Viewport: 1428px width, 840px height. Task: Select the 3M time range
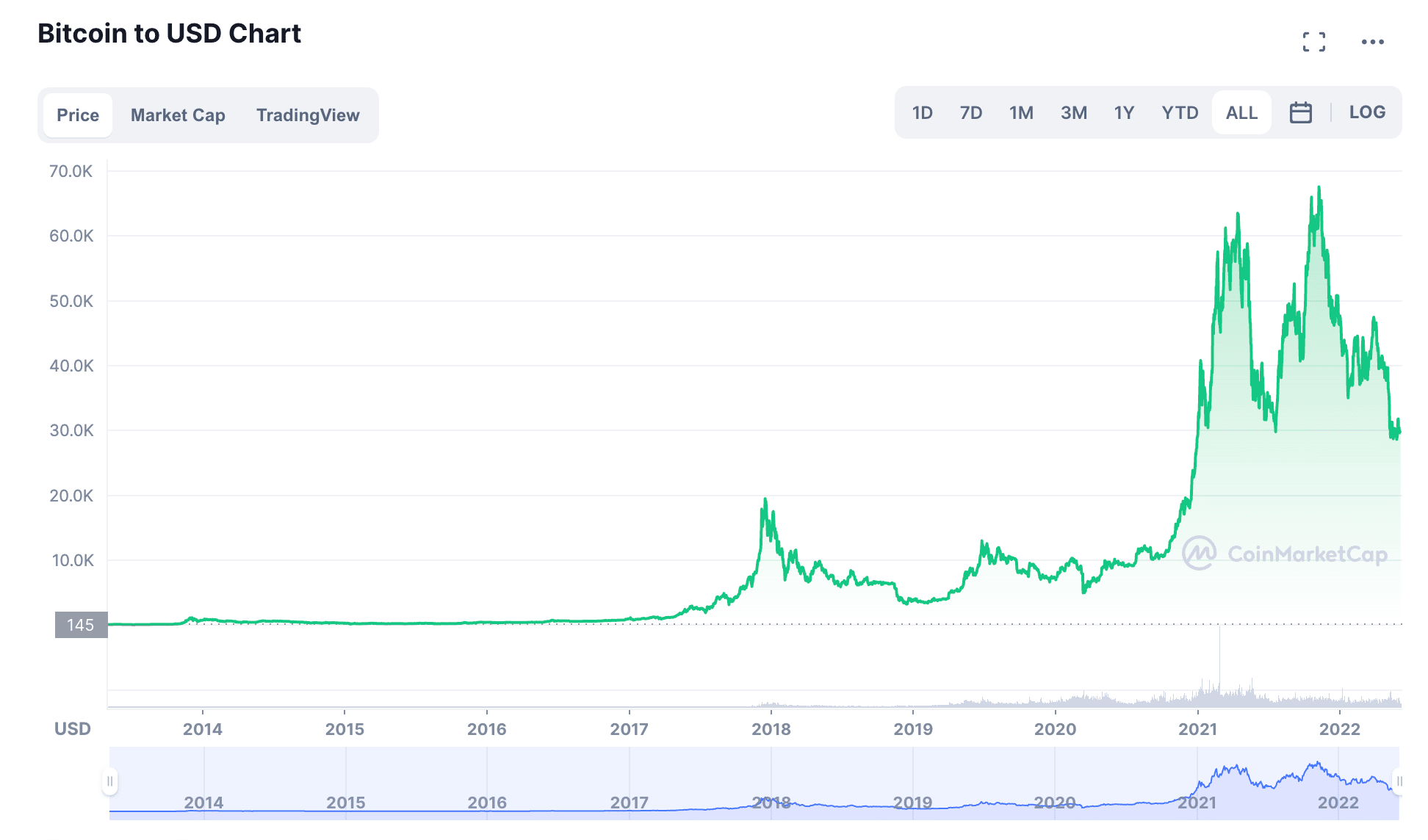[x=1073, y=113]
